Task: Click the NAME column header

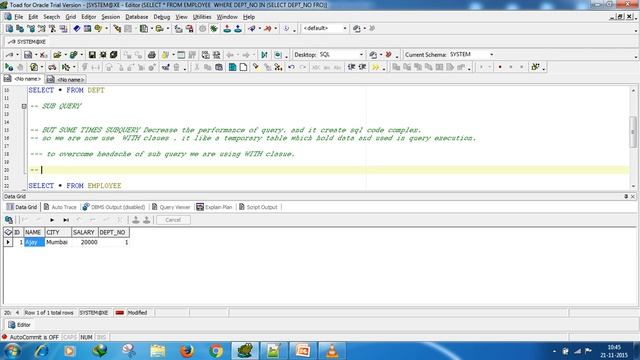Action: [34, 232]
